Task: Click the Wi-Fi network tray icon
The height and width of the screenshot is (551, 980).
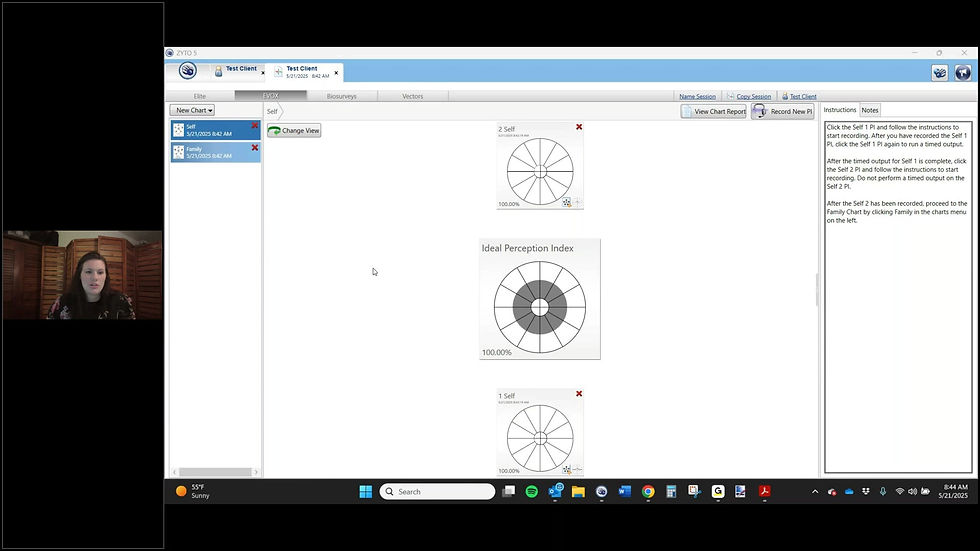Action: [899, 492]
